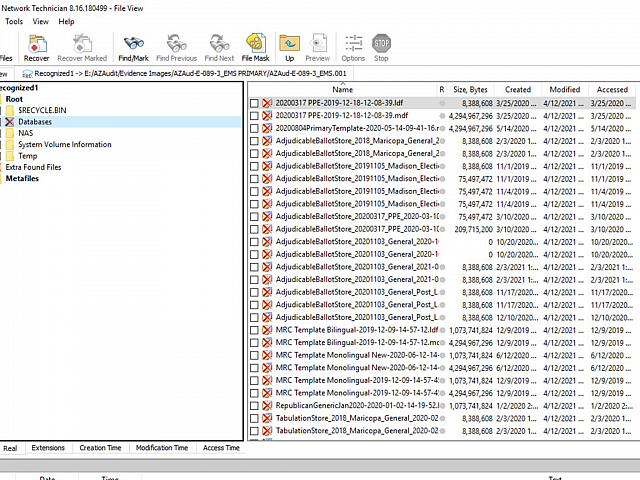Select the NAS folder icon
Image resolution: width=640 pixels, height=480 pixels.
(x=10, y=133)
